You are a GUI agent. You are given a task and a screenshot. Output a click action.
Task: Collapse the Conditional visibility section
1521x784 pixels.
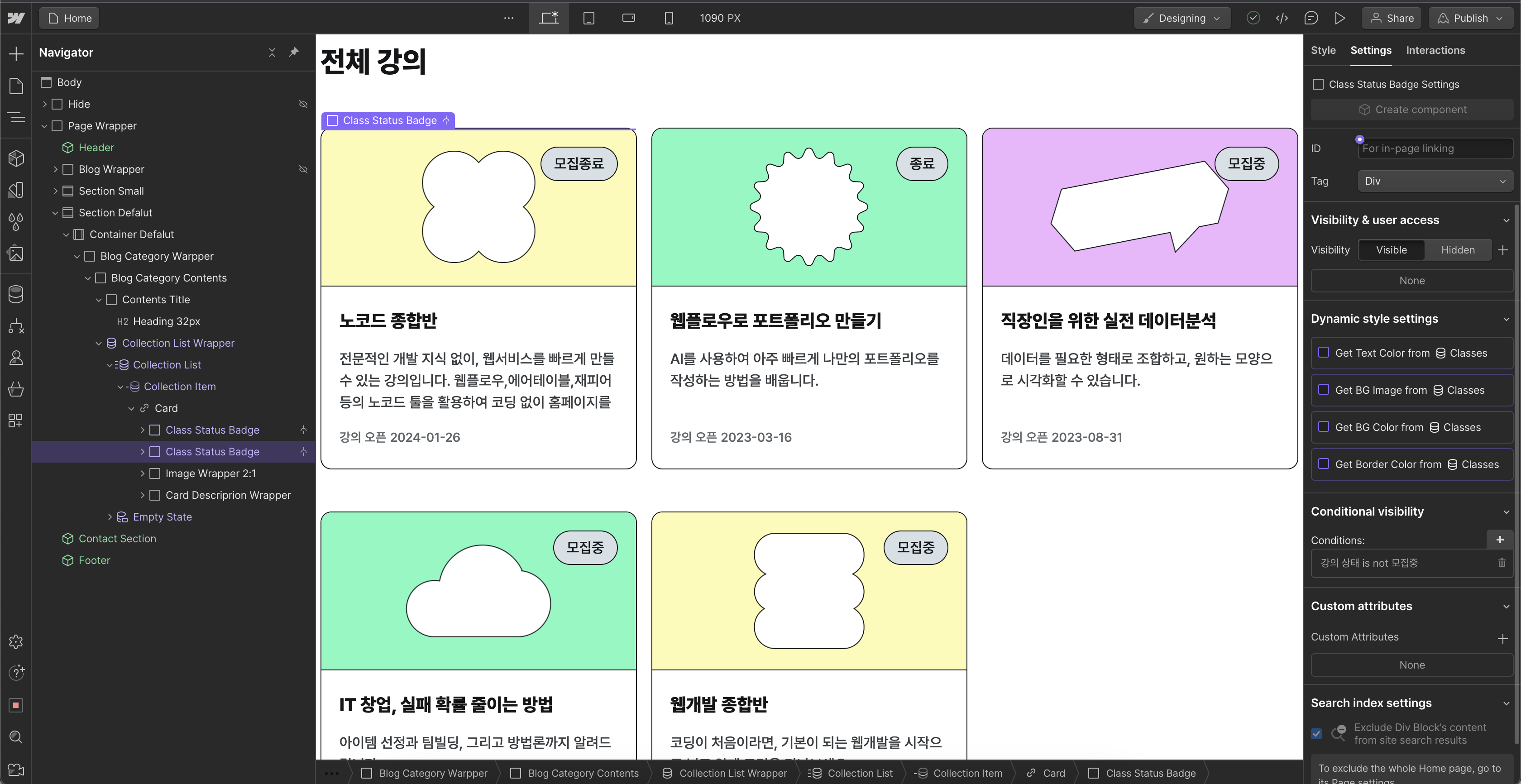tap(1506, 512)
